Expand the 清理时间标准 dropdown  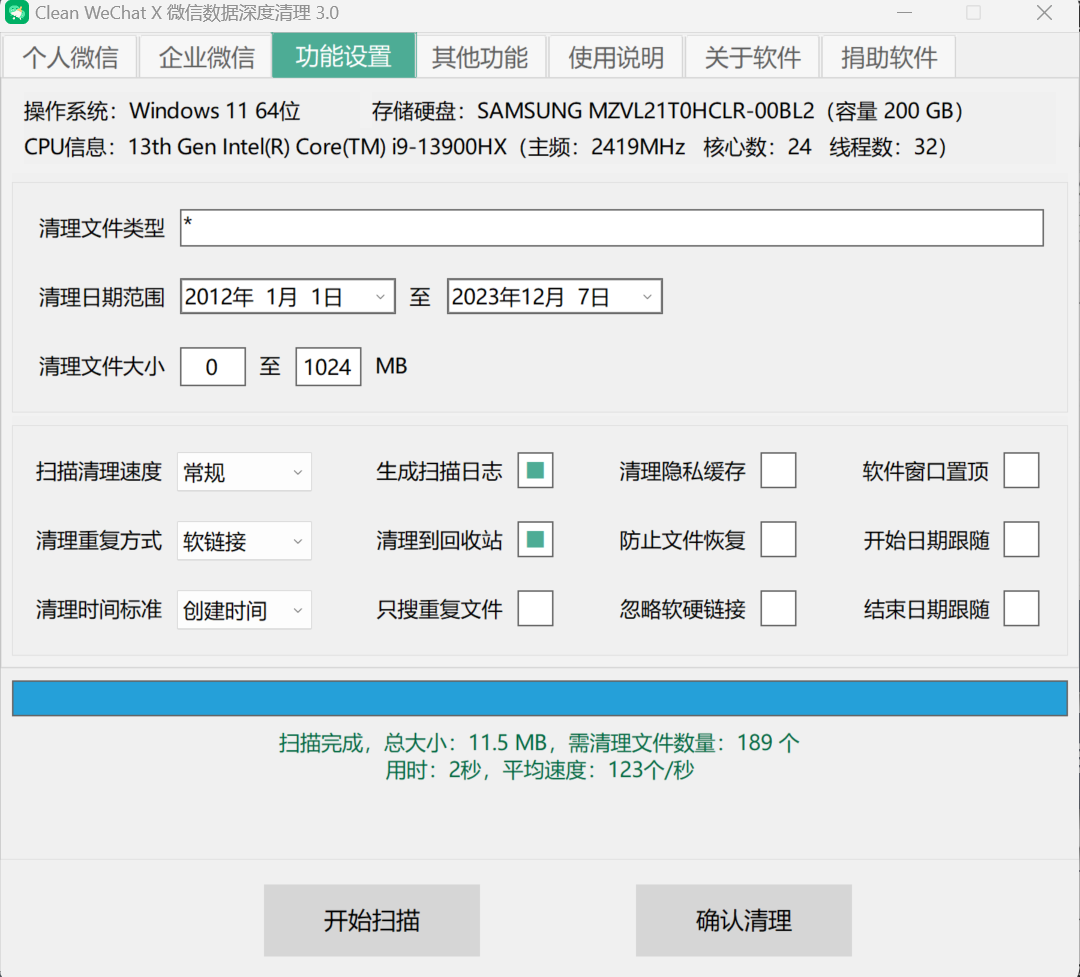pyautogui.click(x=244, y=610)
